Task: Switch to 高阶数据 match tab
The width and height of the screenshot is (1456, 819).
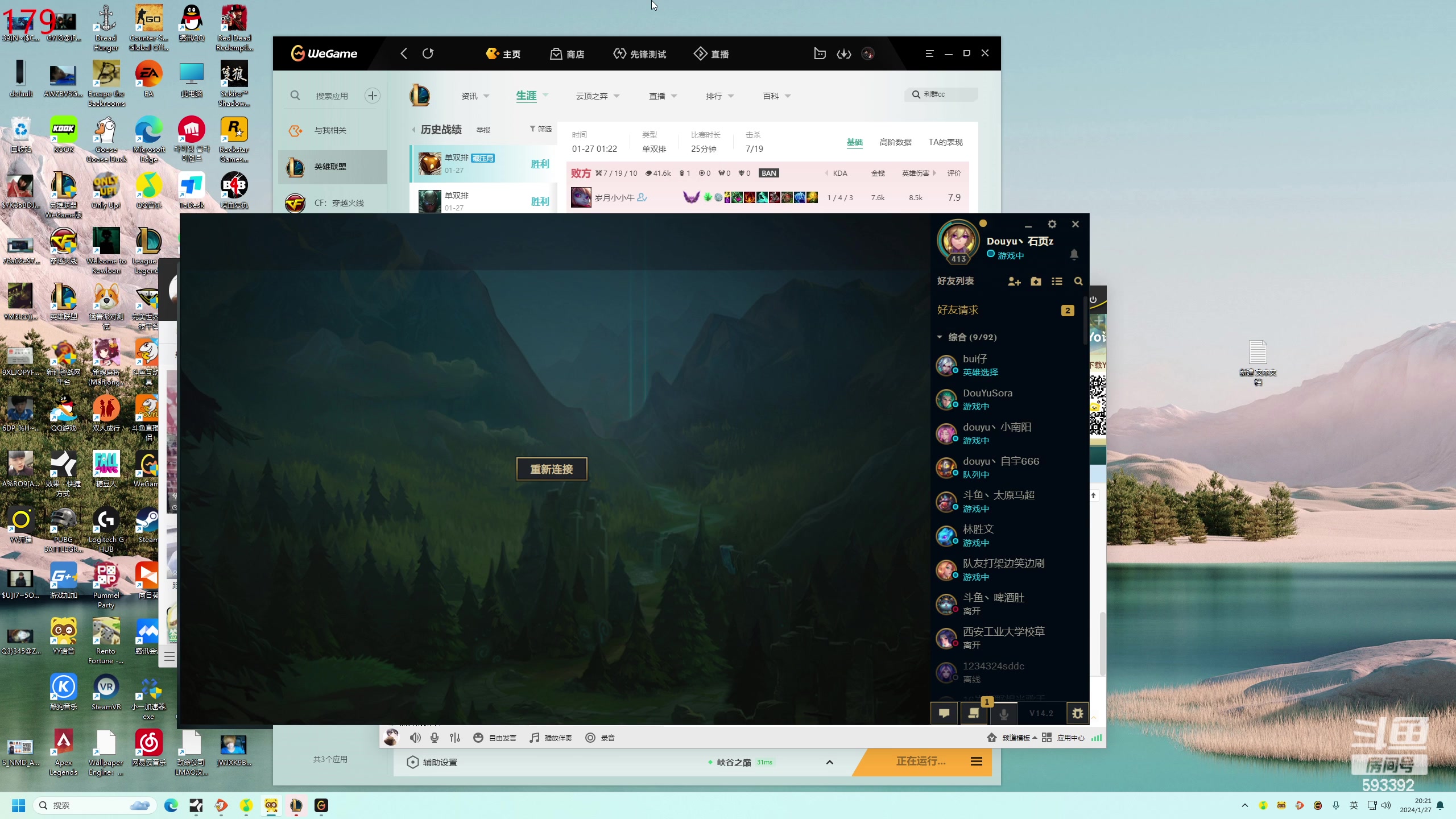Action: [x=895, y=142]
